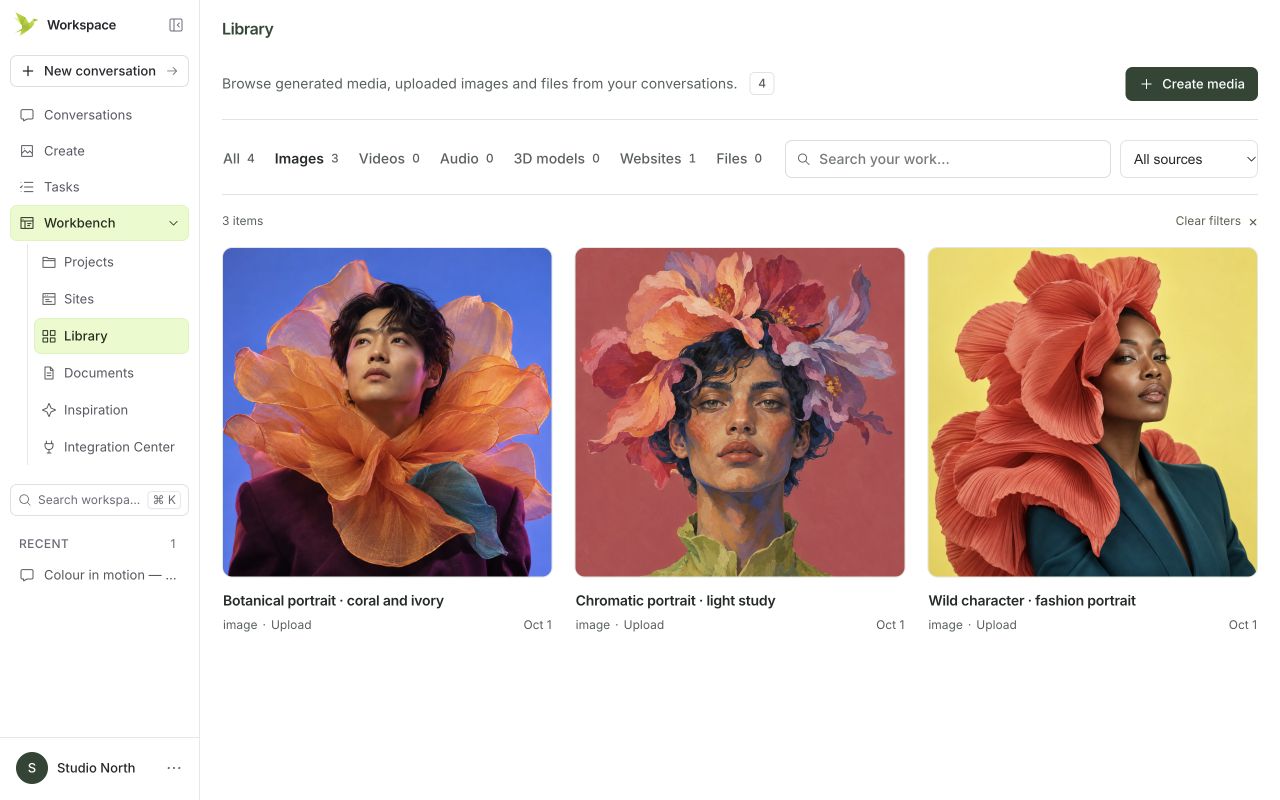Collapse the Workbench section chevron

point(173,223)
